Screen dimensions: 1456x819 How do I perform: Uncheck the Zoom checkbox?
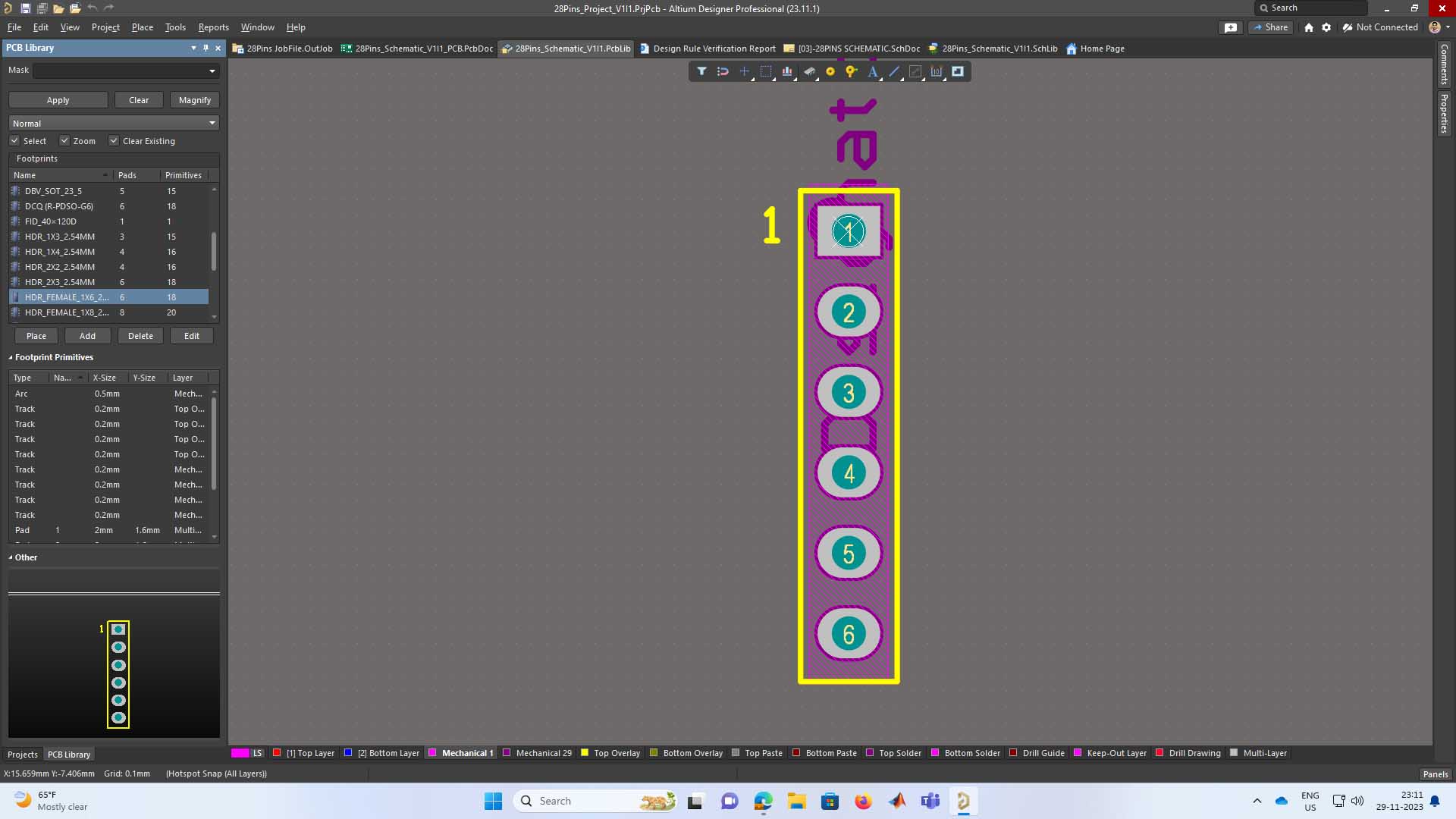click(x=64, y=141)
